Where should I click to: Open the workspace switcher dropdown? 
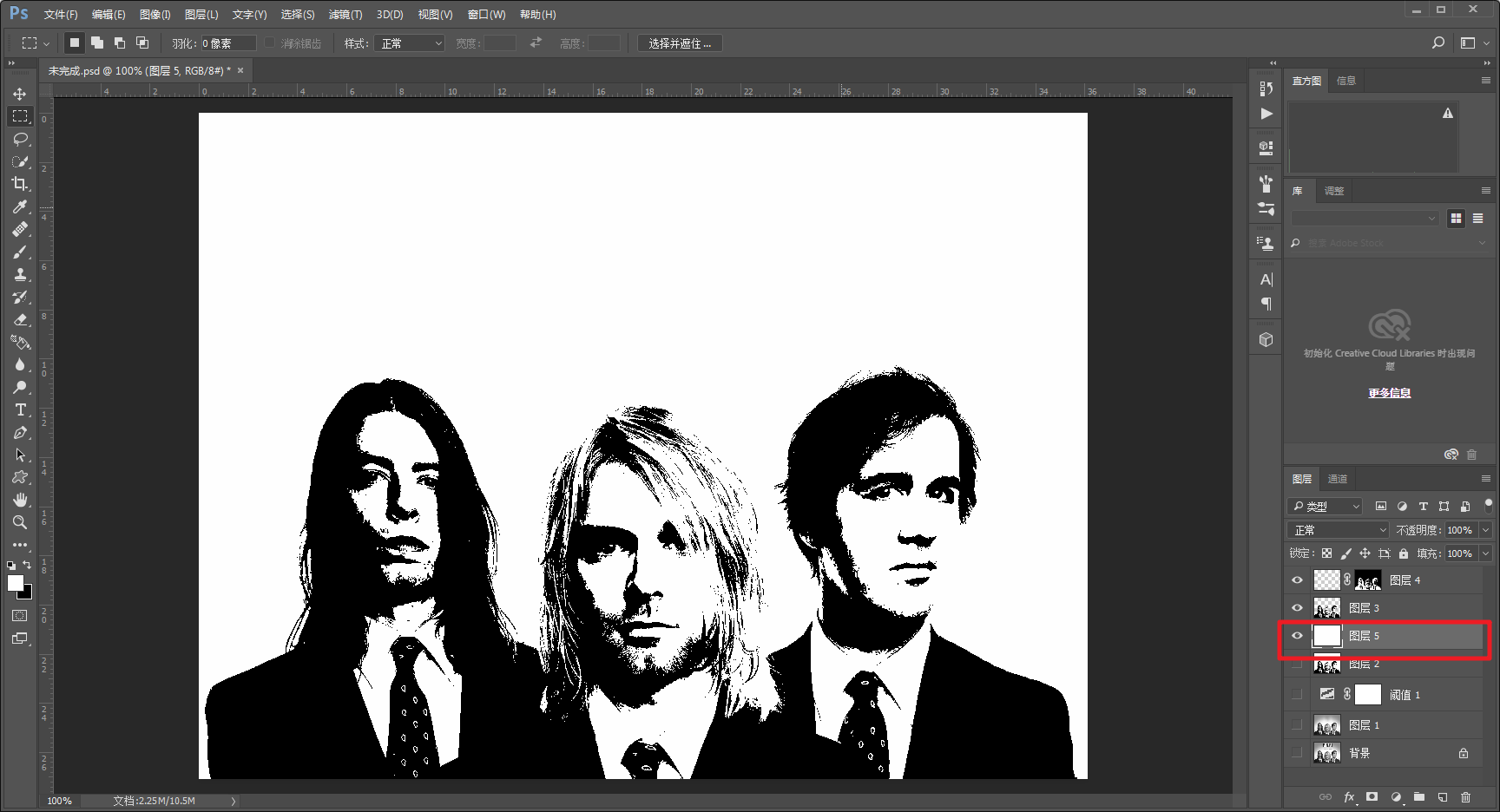pyautogui.click(x=1474, y=43)
